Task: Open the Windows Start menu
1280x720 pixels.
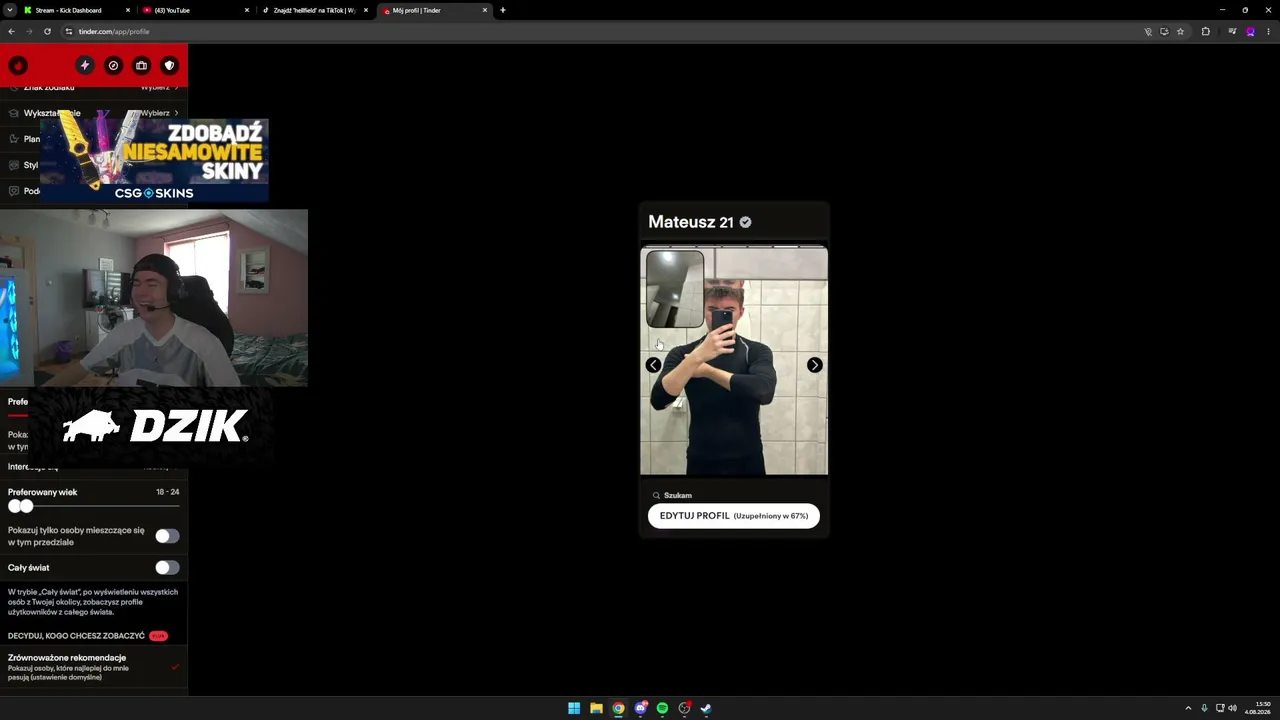Action: (574, 708)
